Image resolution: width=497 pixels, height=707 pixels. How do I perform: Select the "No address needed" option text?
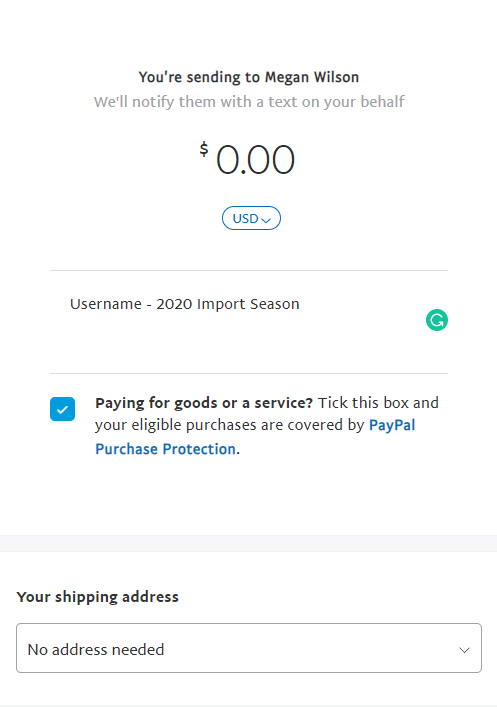96,650
